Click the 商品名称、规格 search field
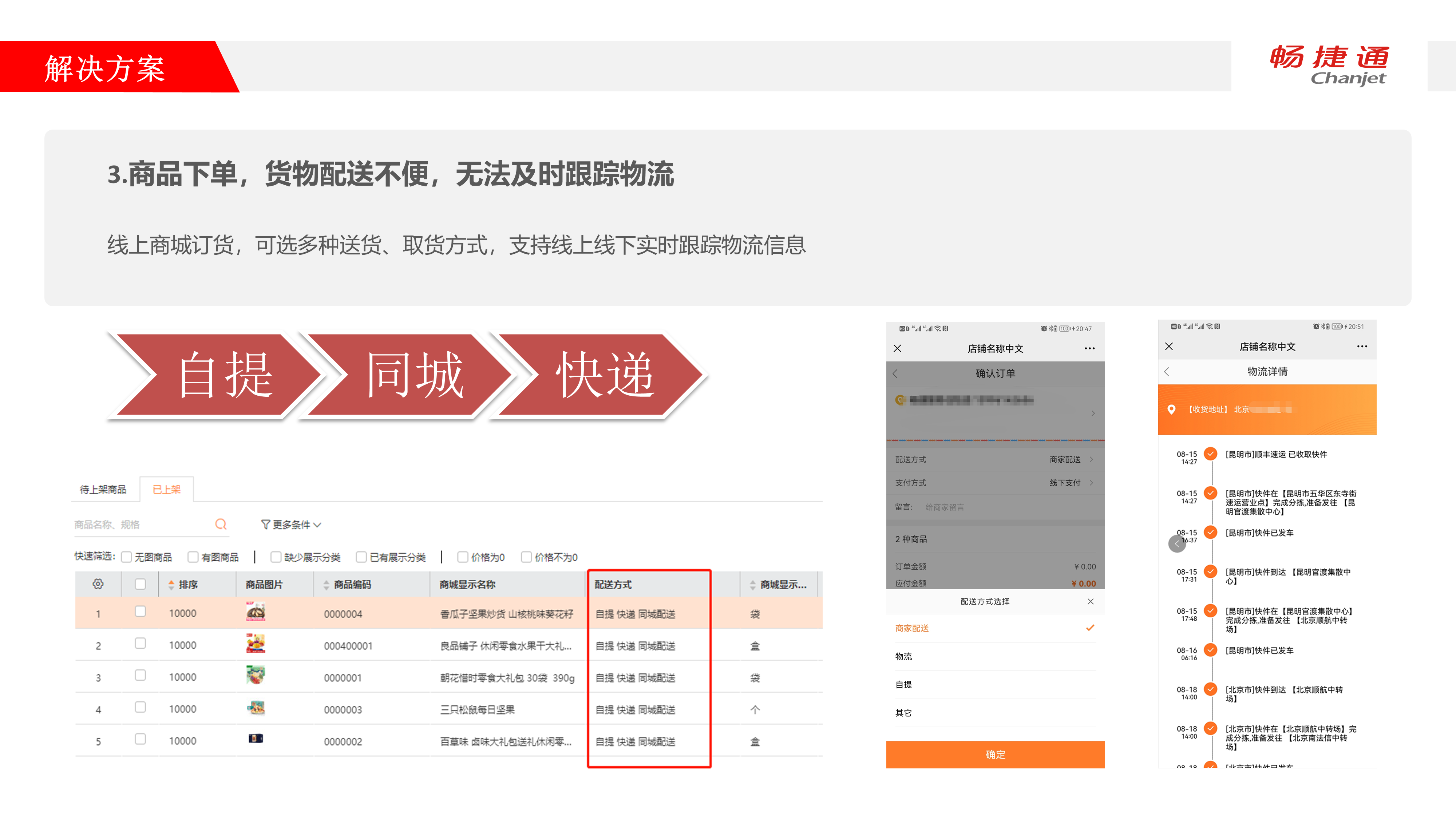The width and height of the screenshot is (1456, 819). click(141, 525)
